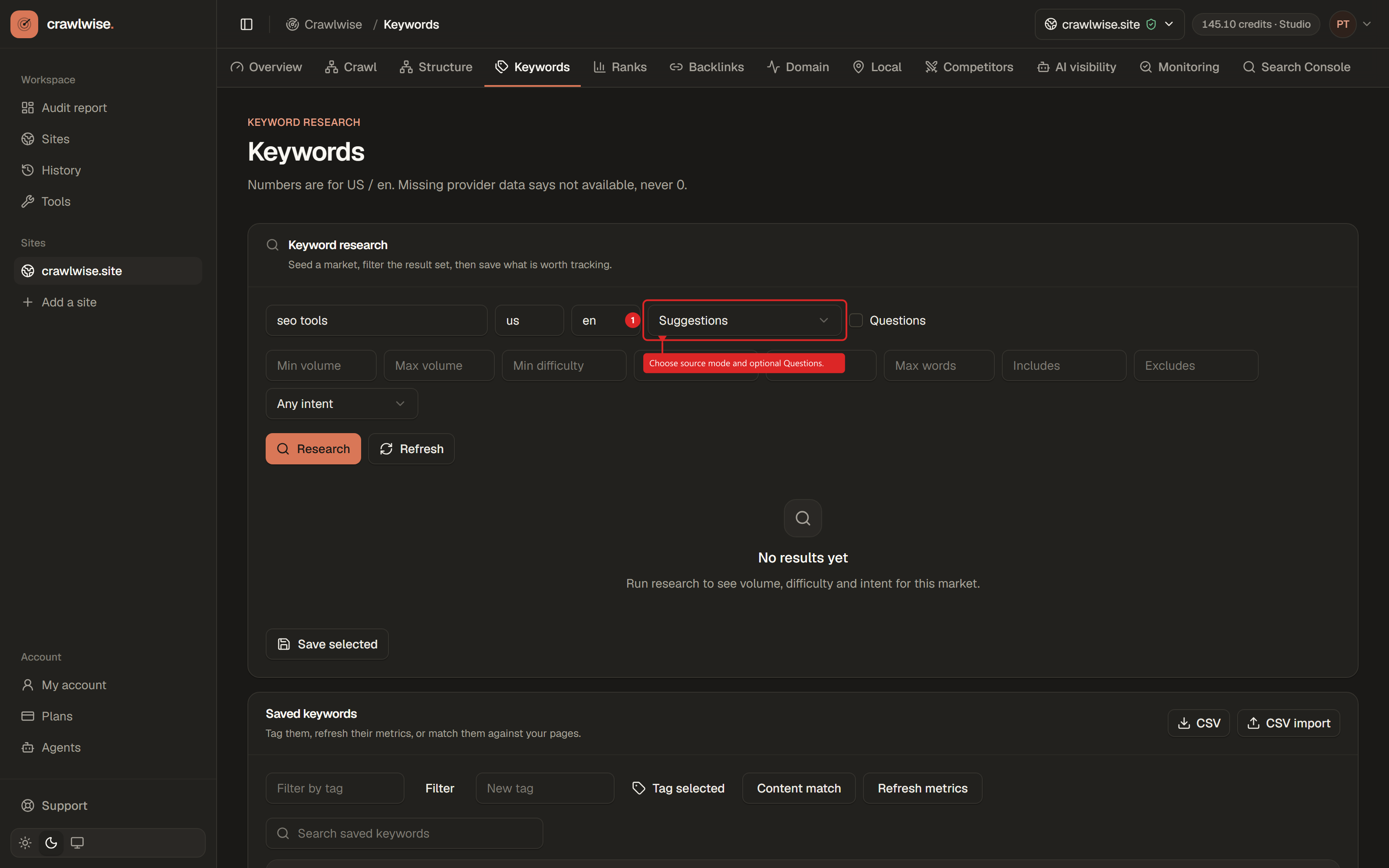The width and height of the screenshot is (1389, 868).
Task: Click the New tag field
Action: pyautogui.click(x=545, y=788)
